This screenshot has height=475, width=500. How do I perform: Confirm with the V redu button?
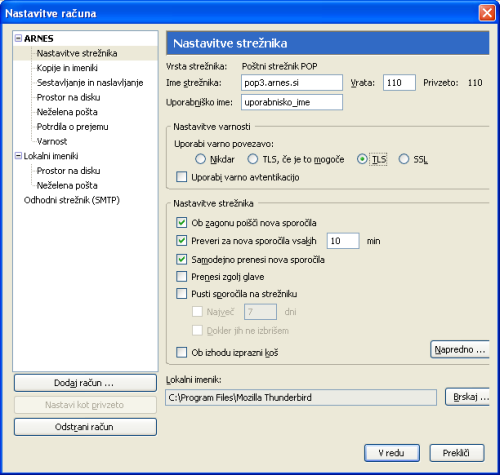(392, 453)
